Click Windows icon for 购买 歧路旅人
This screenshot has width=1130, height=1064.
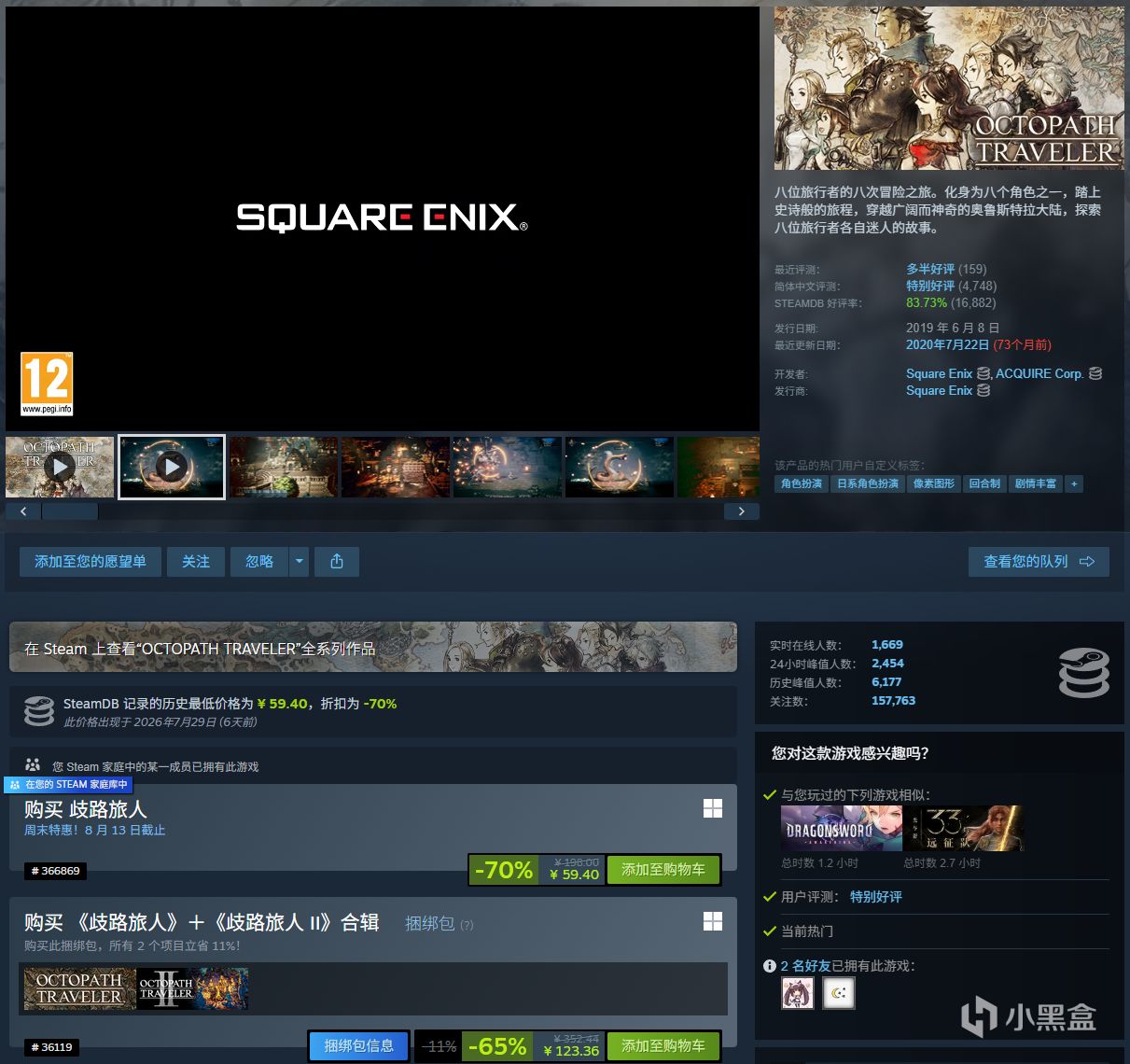pos(713,808)
